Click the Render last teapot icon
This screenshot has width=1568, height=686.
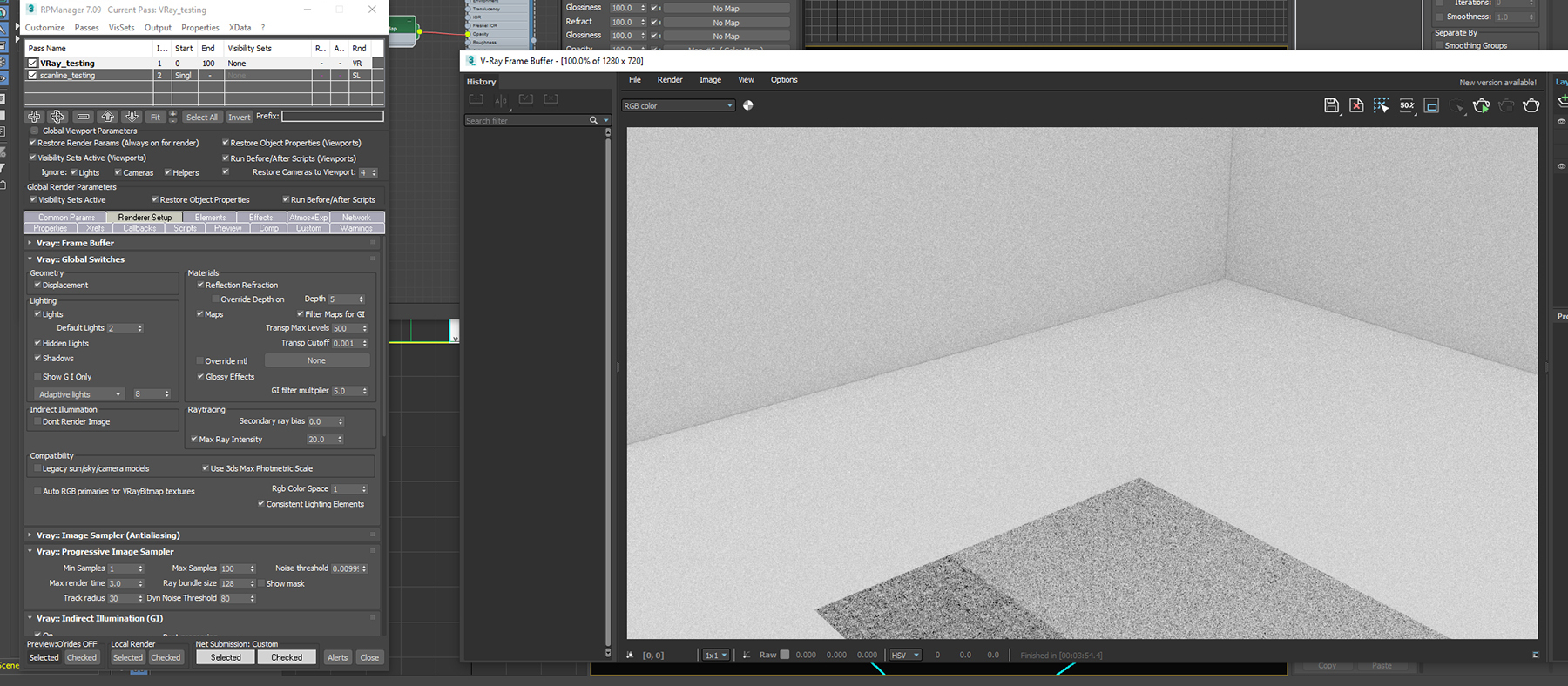1531,105
